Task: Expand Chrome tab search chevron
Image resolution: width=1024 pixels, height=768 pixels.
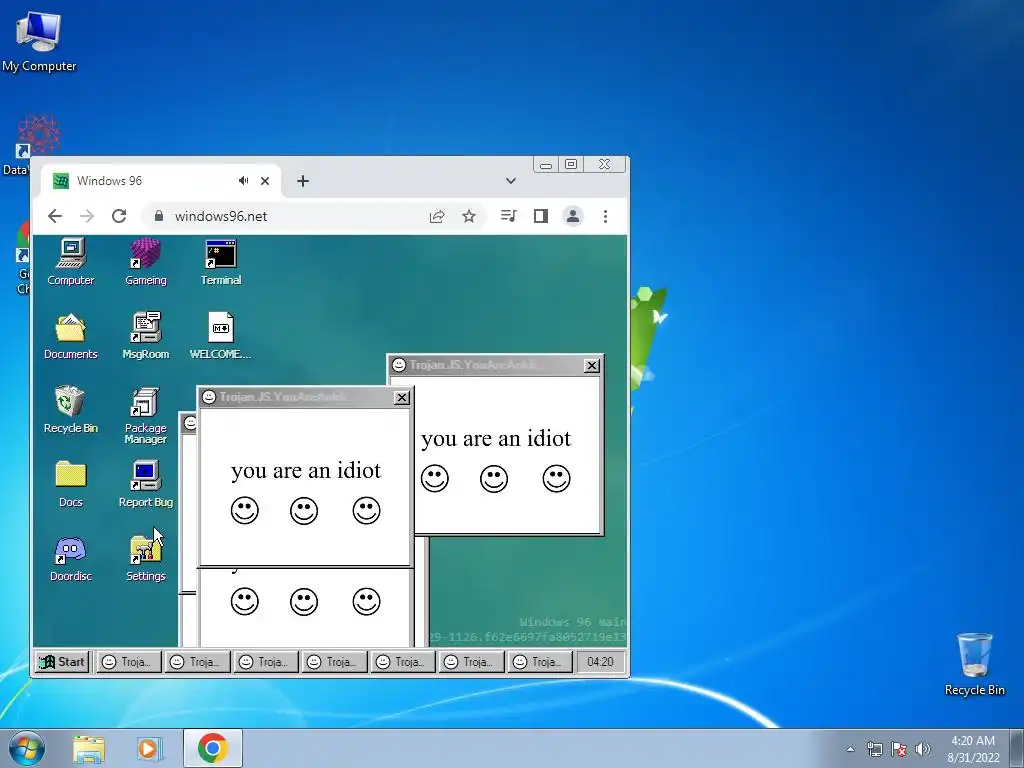Action: click(x=511, y=181)
